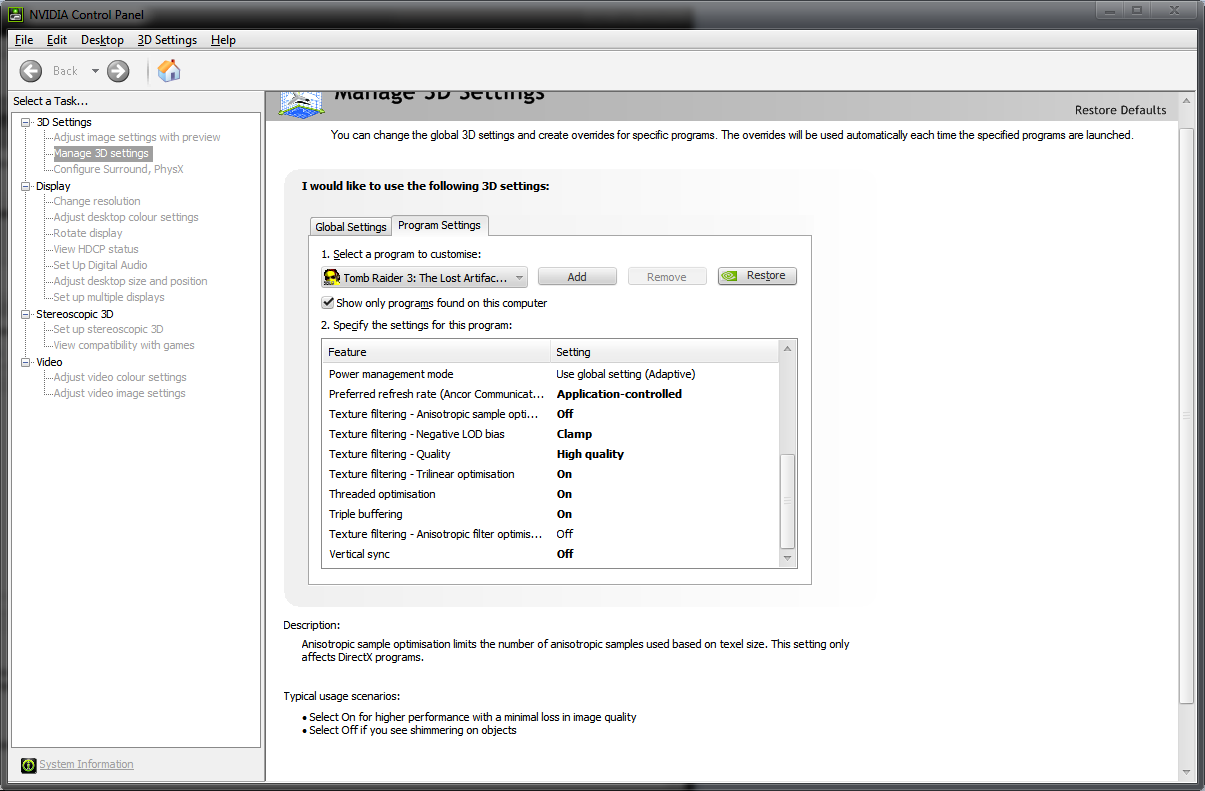Switch to the Global Settings tab
Screen dimensions: 1205x791
click(x=350, y=227)
